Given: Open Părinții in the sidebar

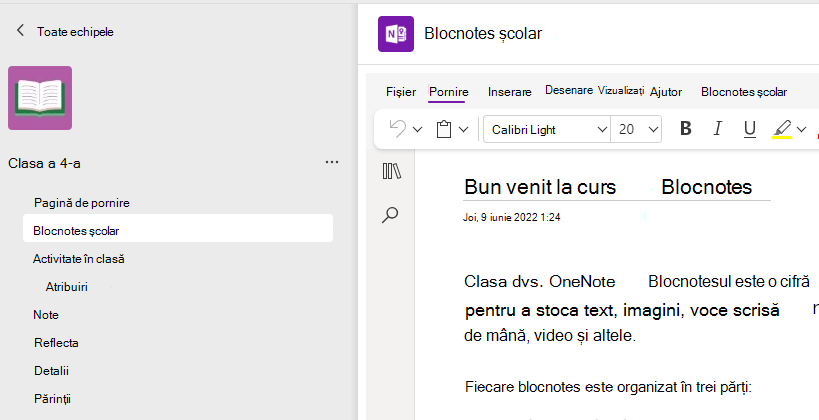Looking at the screenshot, I should pyautogui.click(x=52, y=399).
